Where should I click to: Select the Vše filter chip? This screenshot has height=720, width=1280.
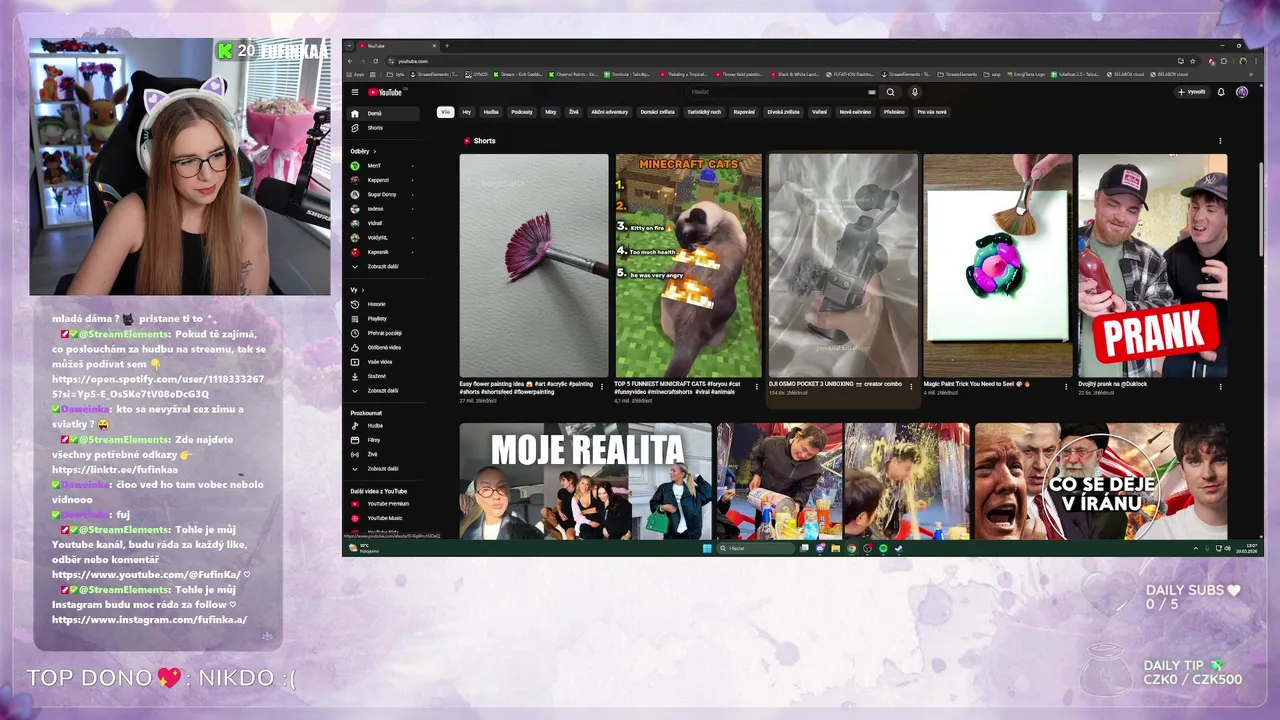[x=445, y=112]
